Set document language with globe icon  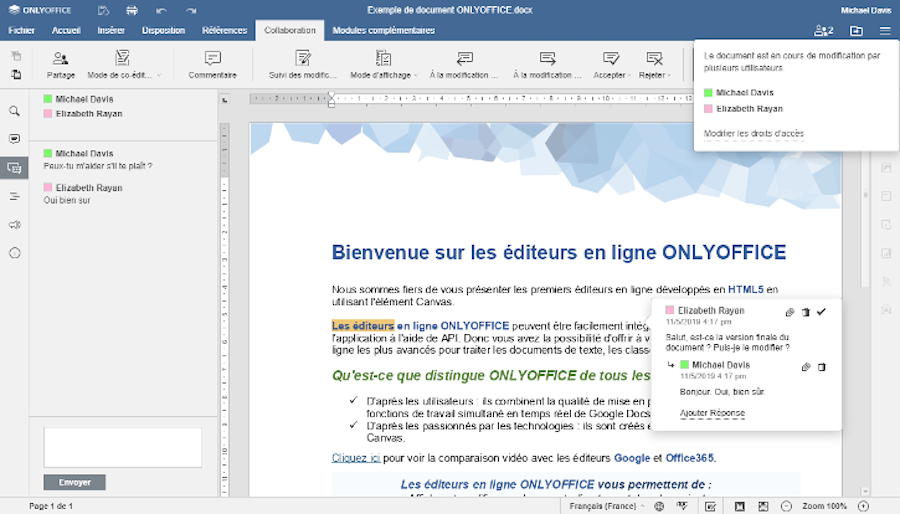click(x=659, y=506)
